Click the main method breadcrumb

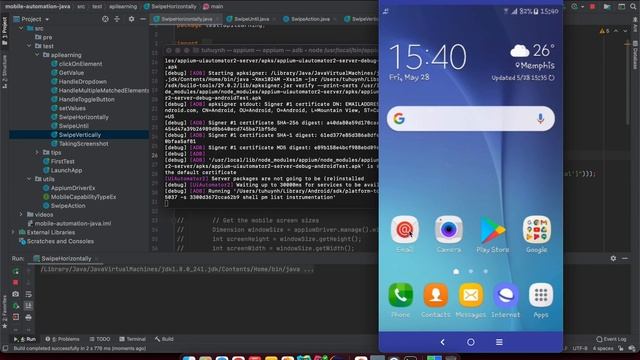click(213, 7)
